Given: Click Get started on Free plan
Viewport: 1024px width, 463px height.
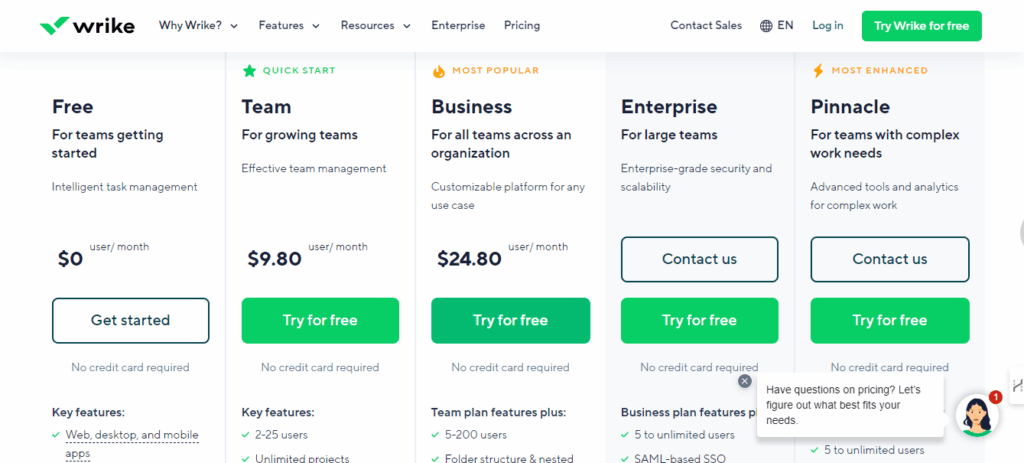Looking at the screenshot, I should (x=130, y=321).
